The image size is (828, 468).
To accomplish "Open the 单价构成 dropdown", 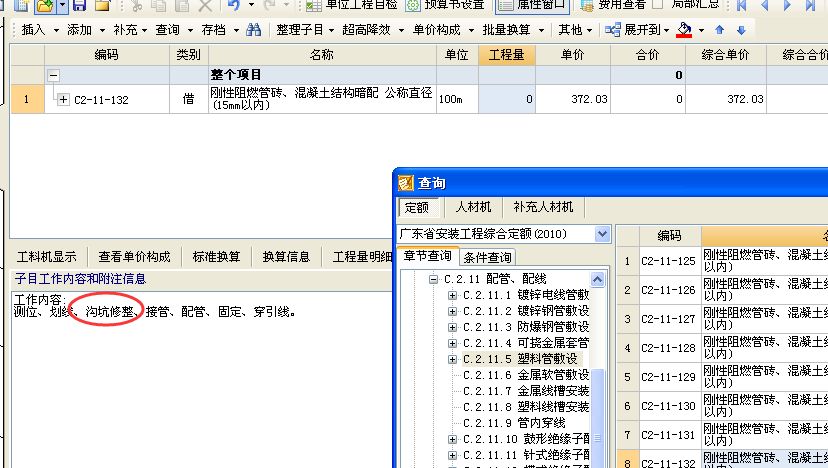I will coord(443,30).
